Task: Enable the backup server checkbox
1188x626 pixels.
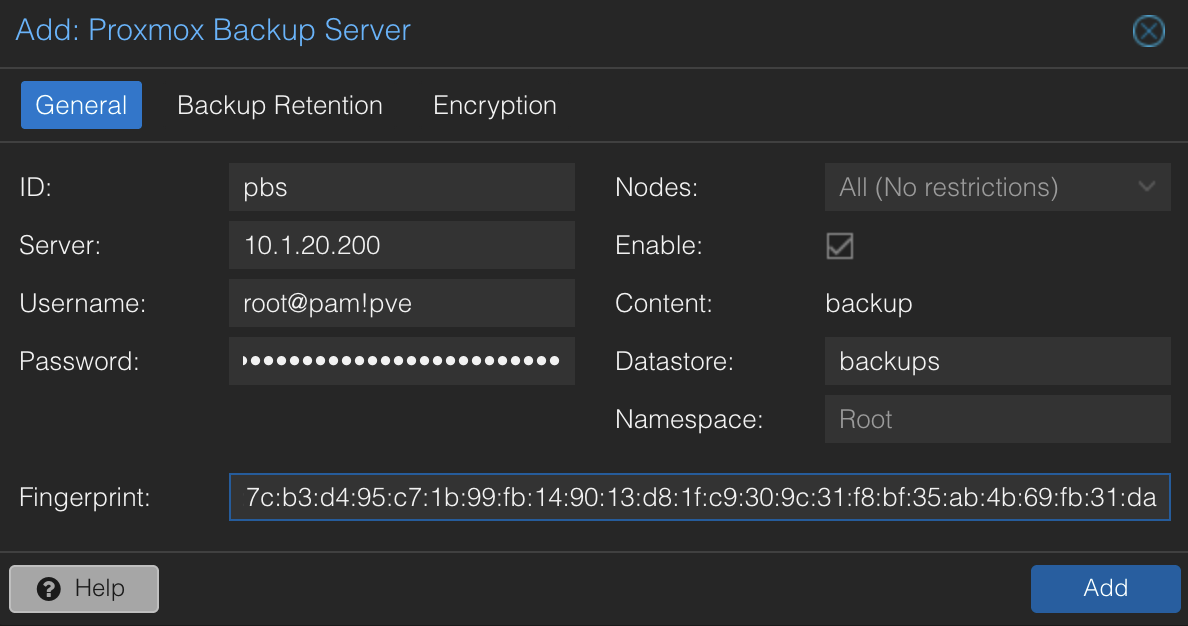Action: coord(839,245)
